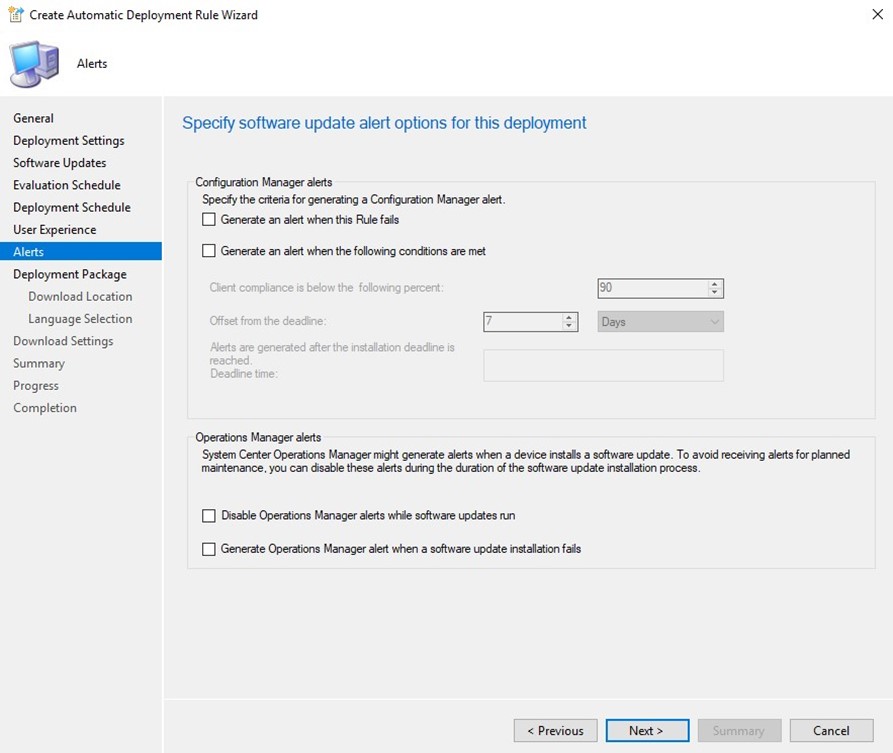Close the Create Automatic Deployment Rule Wizard
The image size is (893, 753).
click(878, 14)
